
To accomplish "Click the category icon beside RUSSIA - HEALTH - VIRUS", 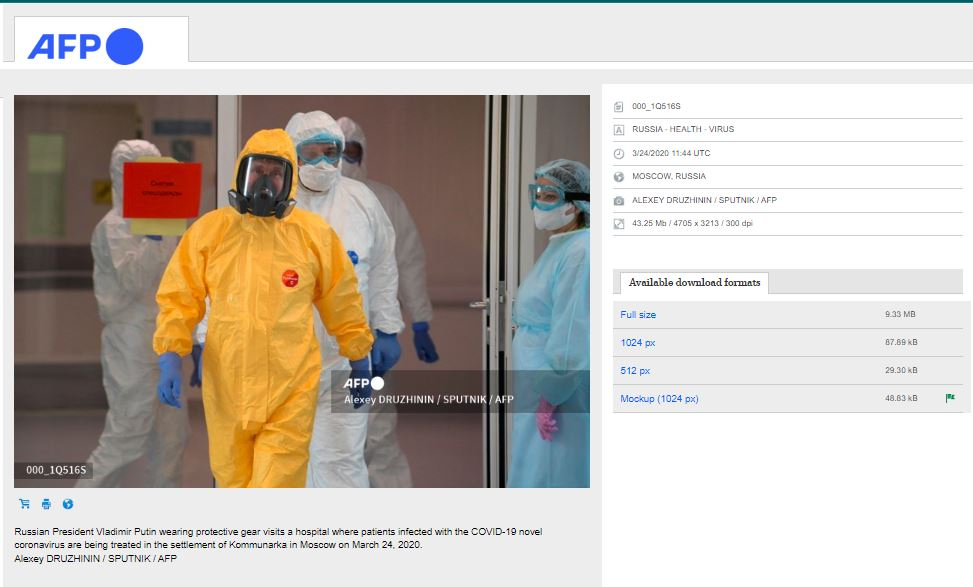I will [x=619, y=130].
